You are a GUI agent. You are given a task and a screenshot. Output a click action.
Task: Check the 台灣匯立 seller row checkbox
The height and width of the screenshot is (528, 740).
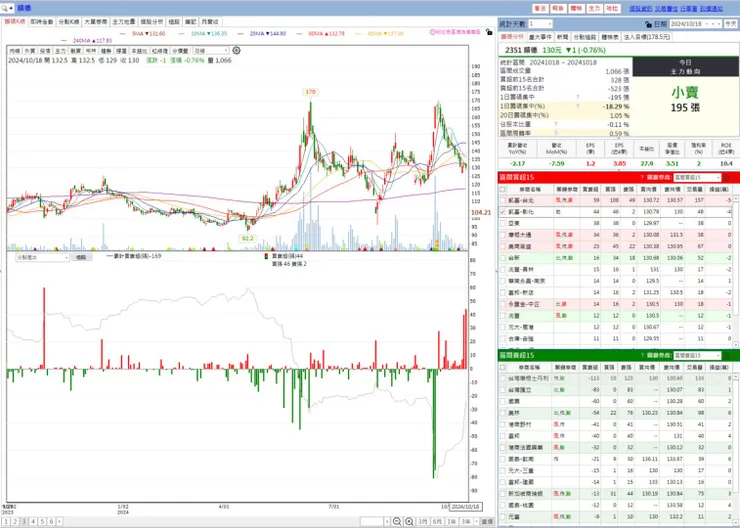coord(503,390)
